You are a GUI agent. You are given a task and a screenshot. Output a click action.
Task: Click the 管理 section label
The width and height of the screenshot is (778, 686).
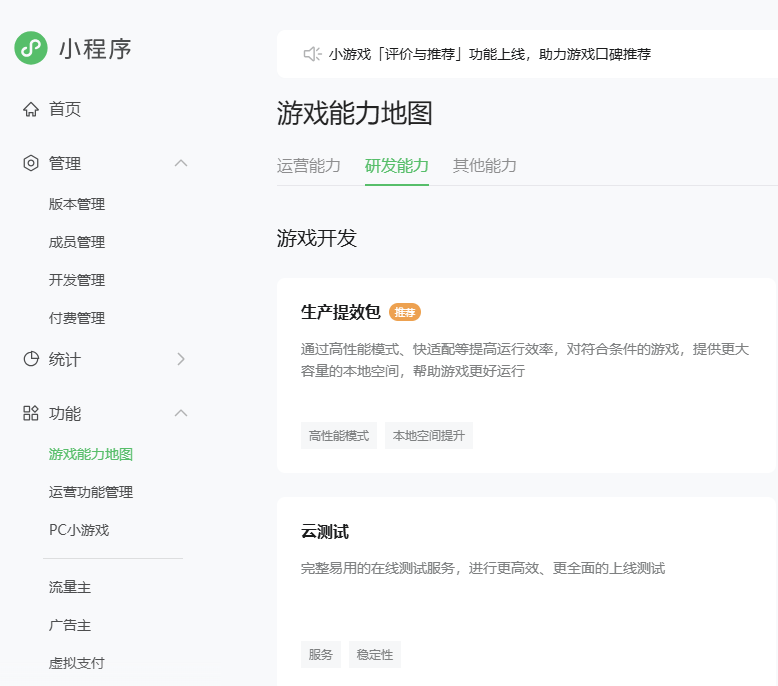click(x=65, y=163)
